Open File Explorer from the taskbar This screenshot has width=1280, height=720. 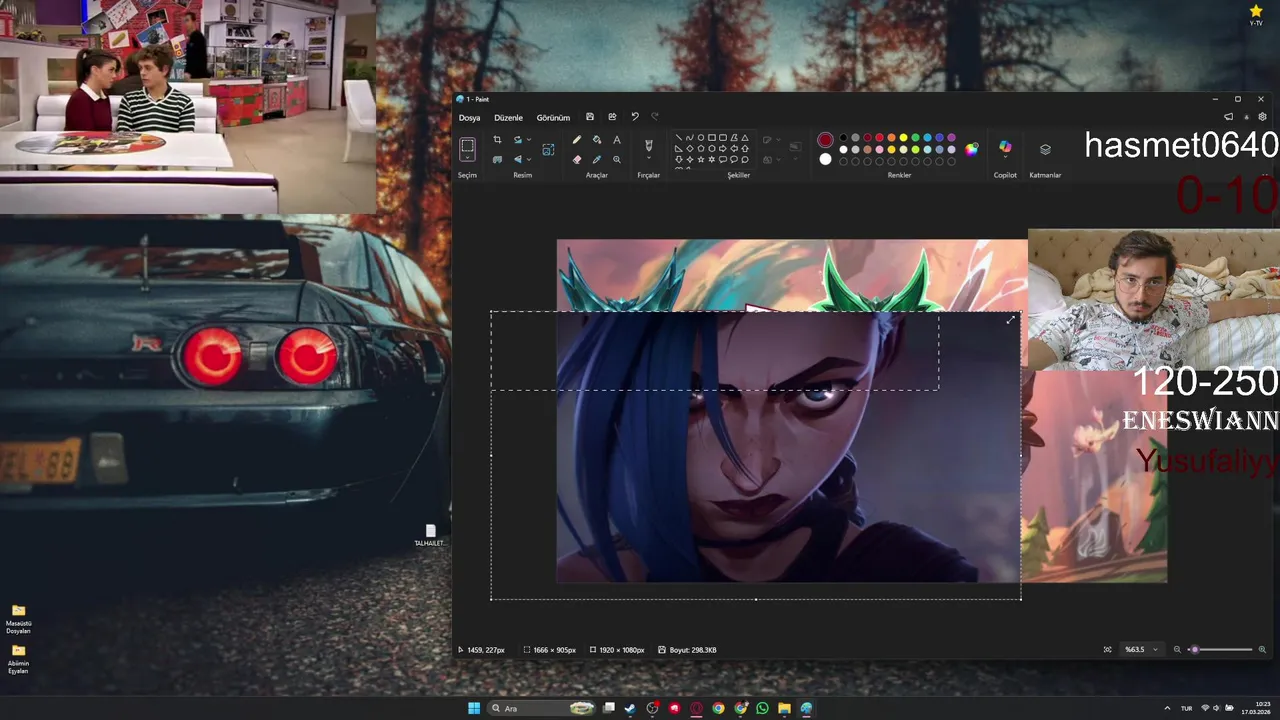784,708
